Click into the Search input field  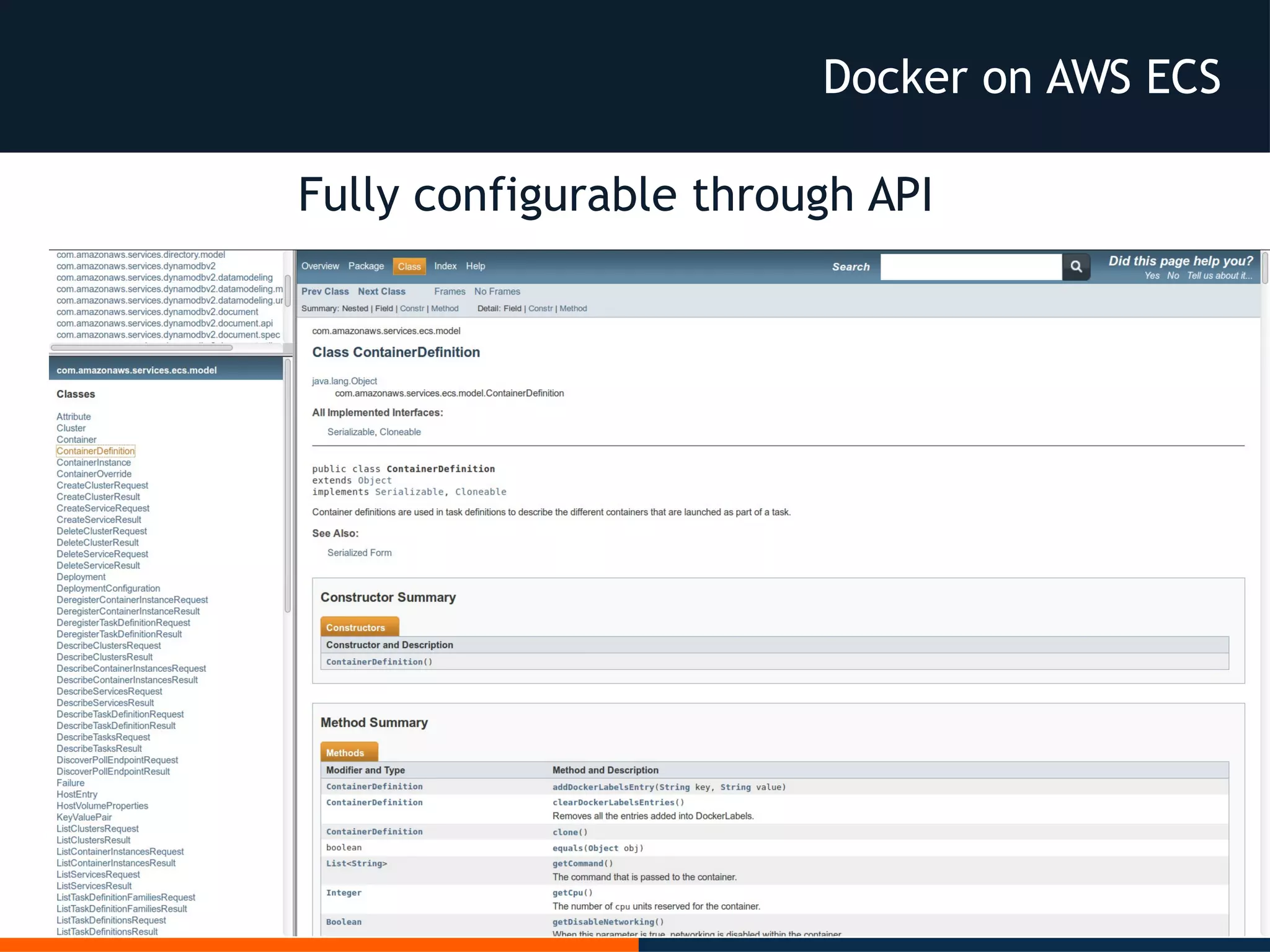point(970,267)
